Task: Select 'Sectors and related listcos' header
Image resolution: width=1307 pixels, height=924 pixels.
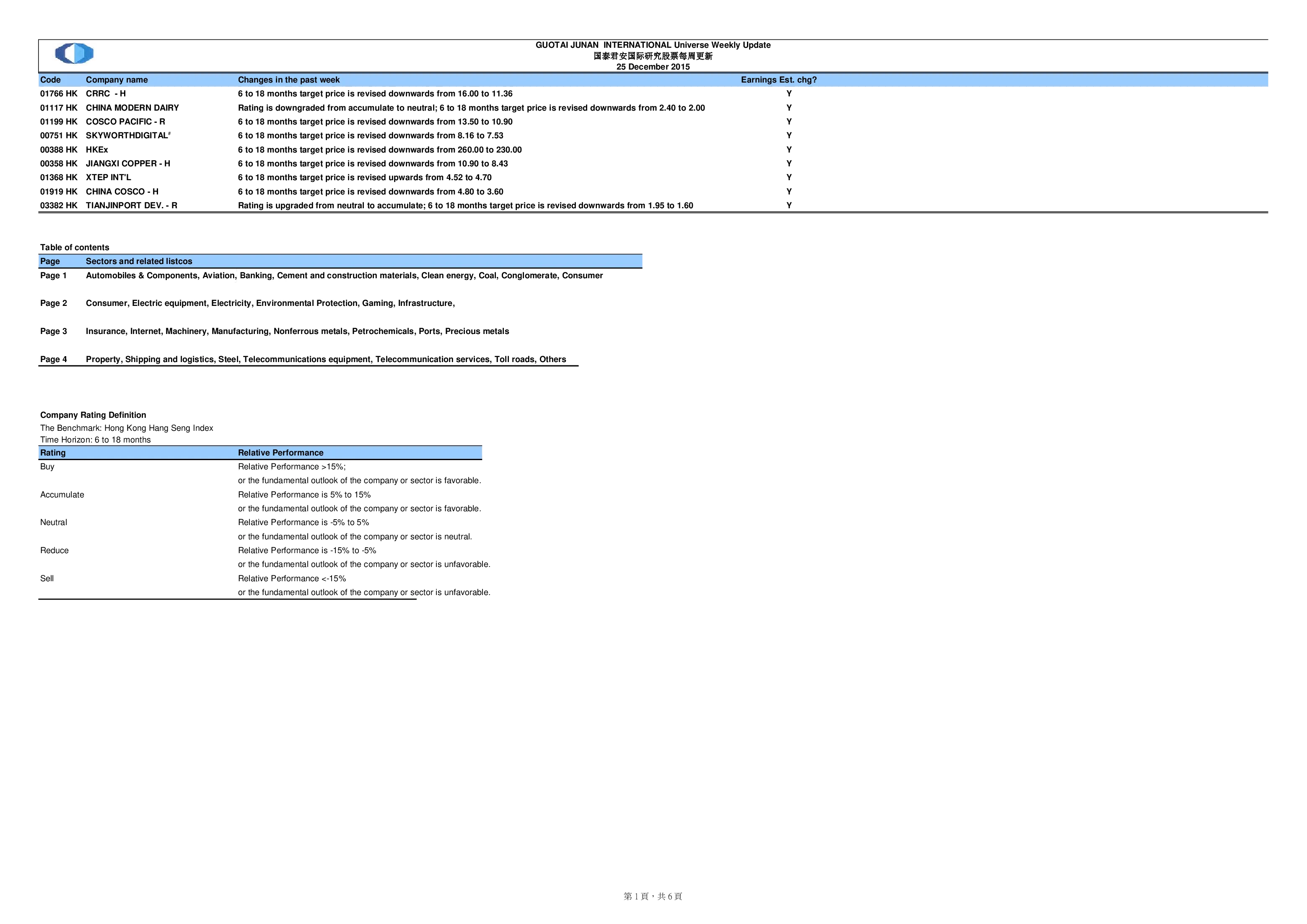Action: click(x=139, y=262)
